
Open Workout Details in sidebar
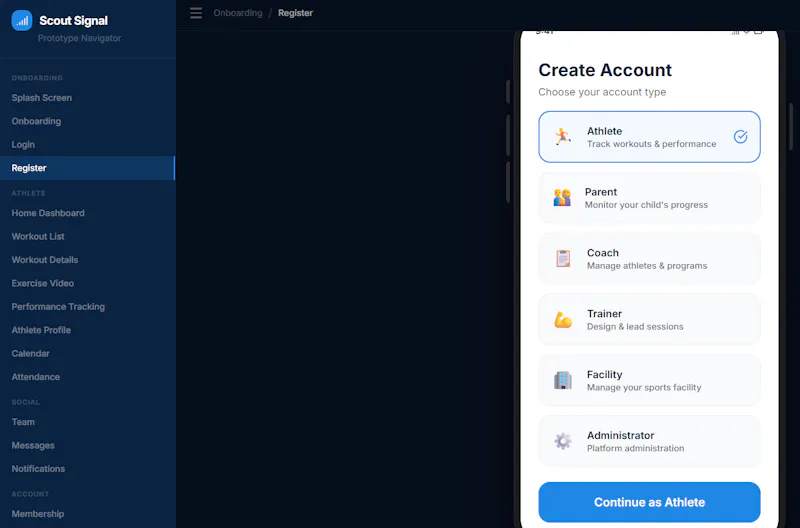point(88,260)
